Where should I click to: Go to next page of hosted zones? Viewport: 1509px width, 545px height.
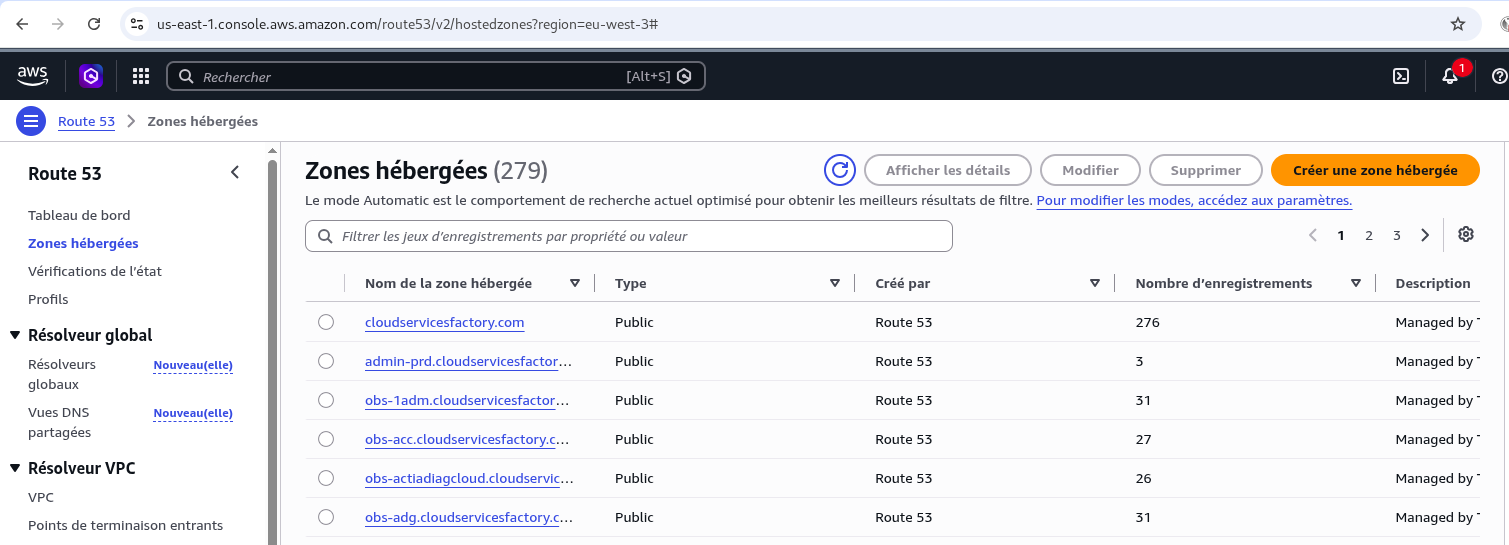(1425, 235)
